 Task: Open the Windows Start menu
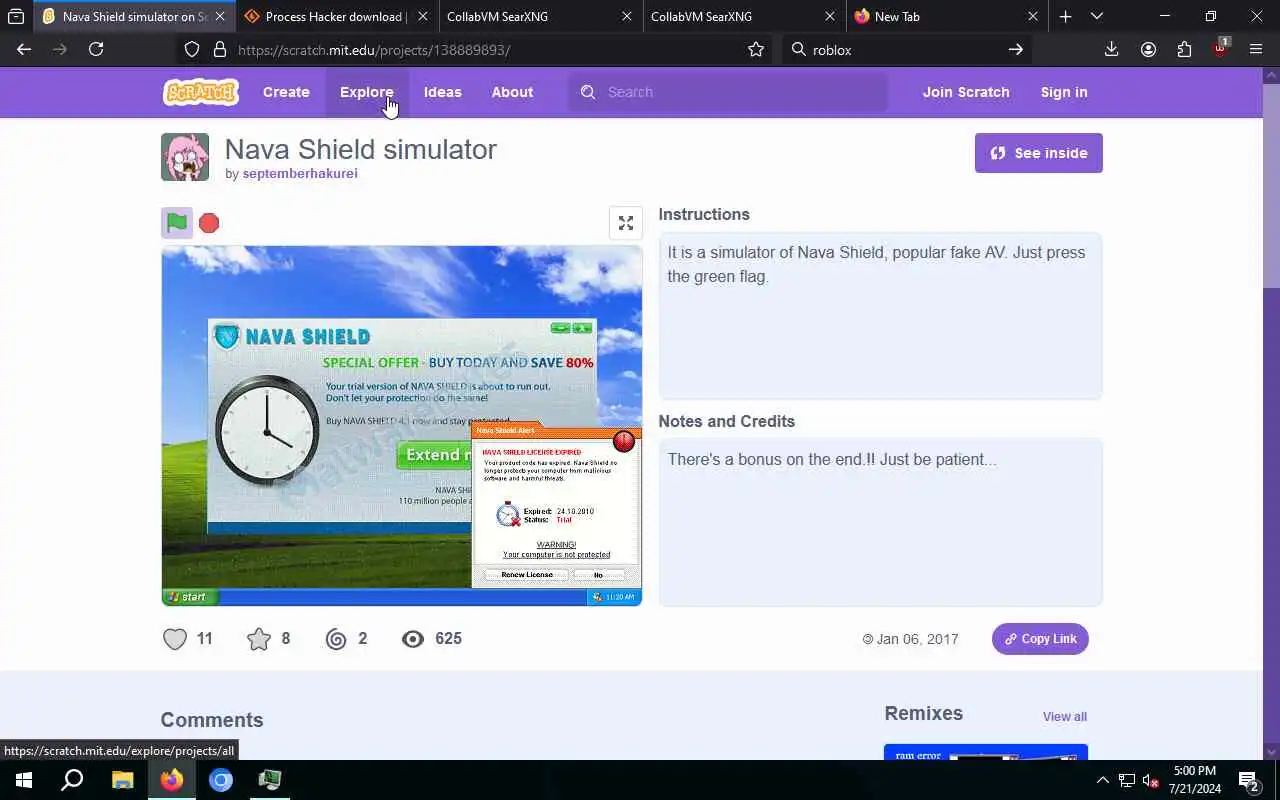click(x=24, y=780)
